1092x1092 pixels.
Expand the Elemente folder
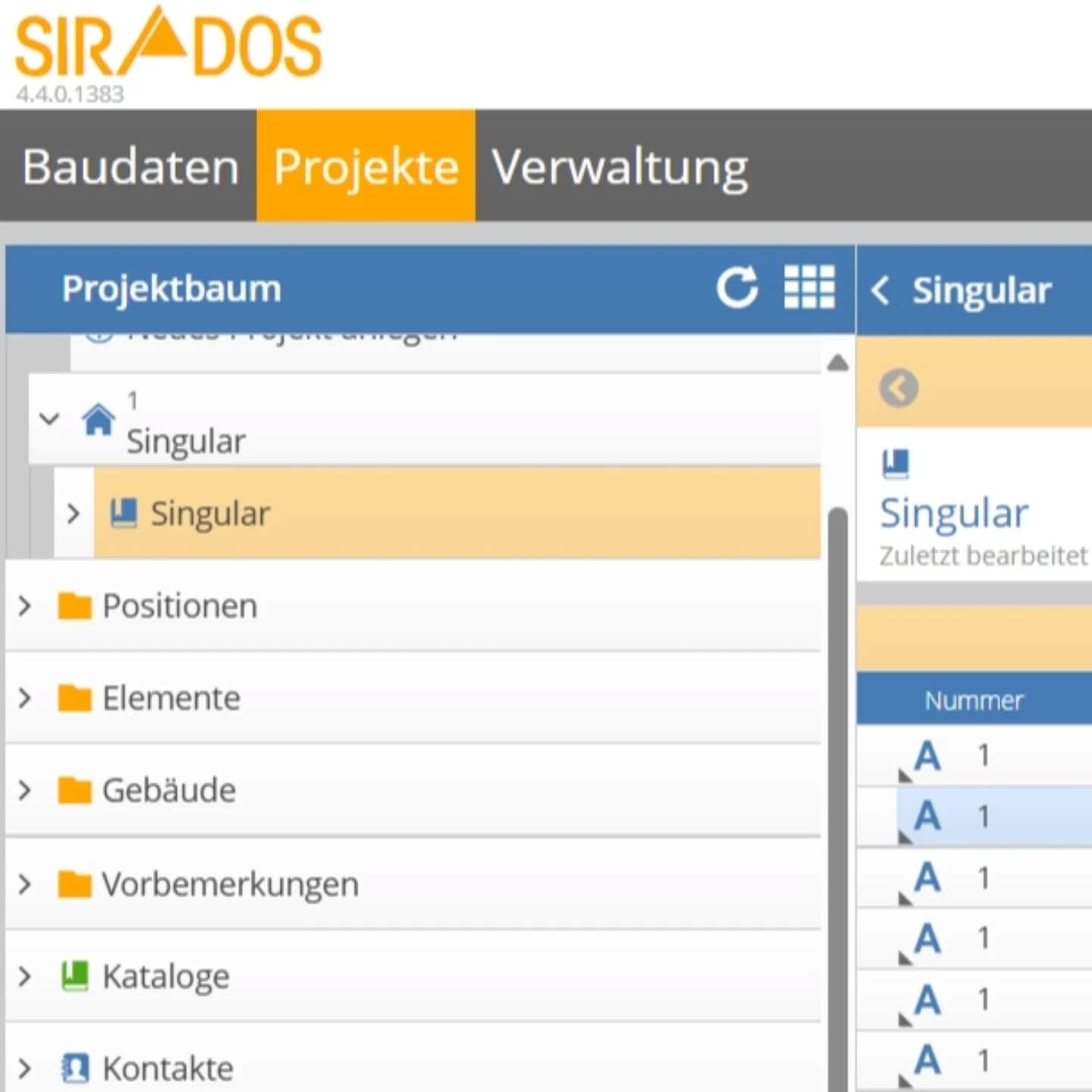point(25,698)
